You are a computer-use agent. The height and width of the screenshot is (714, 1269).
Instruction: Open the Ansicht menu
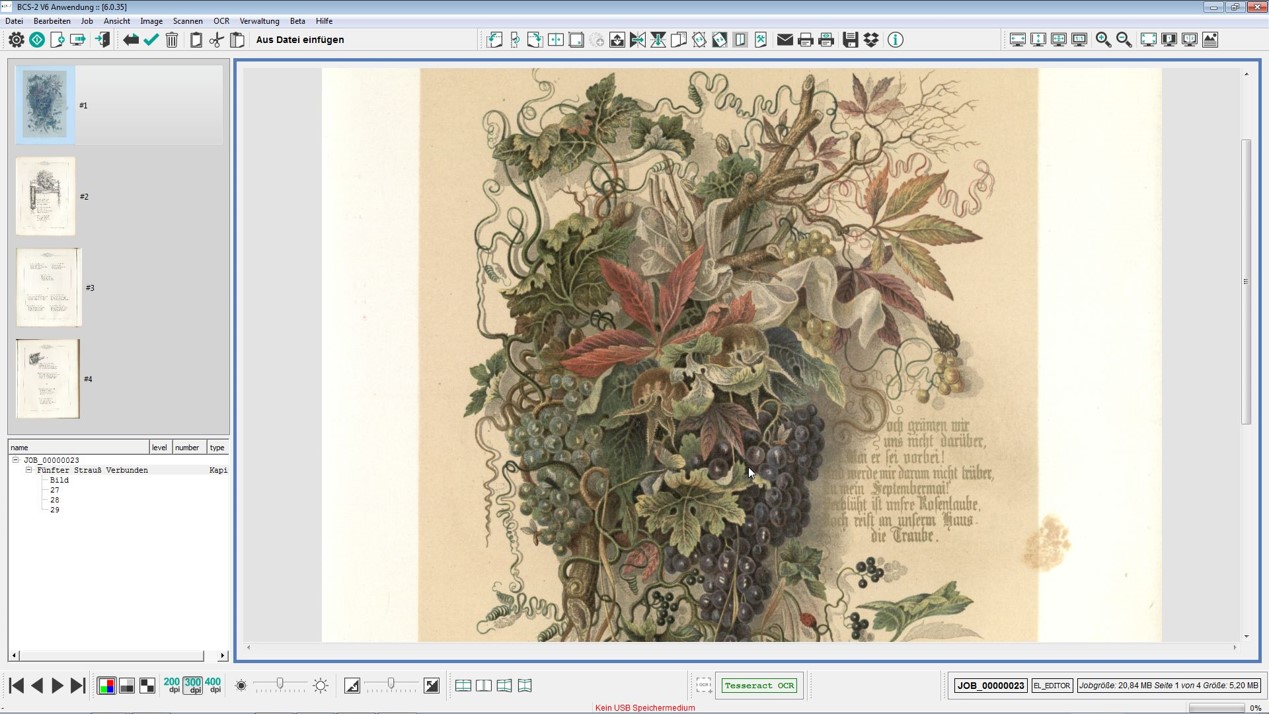[x=117, y=21]
